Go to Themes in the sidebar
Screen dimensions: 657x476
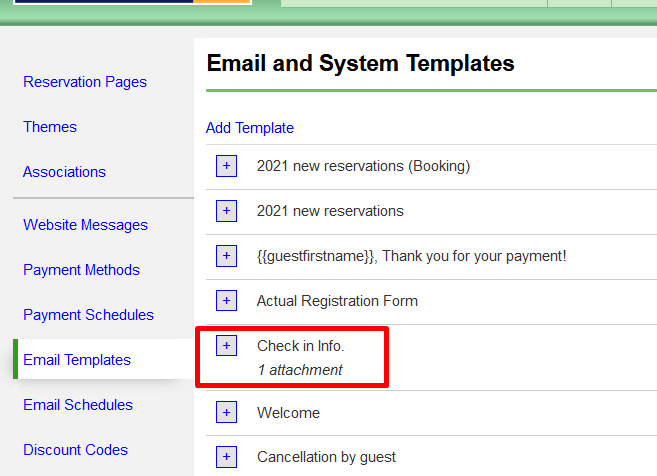click(x=50, y=127)
